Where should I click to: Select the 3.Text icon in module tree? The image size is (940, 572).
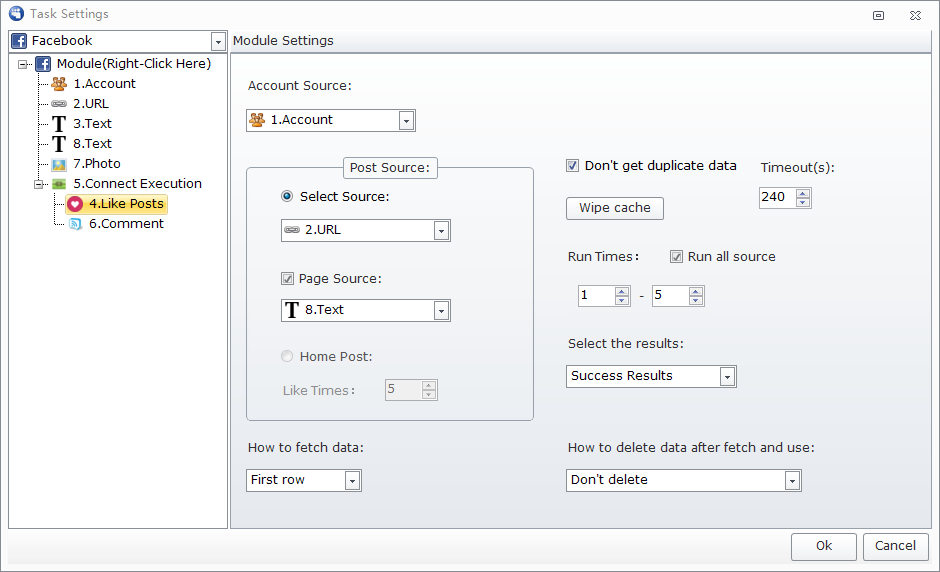point(59,124)
